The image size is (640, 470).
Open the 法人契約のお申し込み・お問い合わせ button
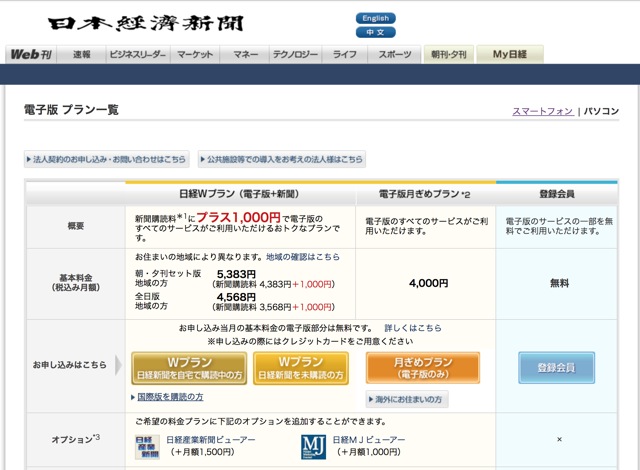click(x=107, y=159)
